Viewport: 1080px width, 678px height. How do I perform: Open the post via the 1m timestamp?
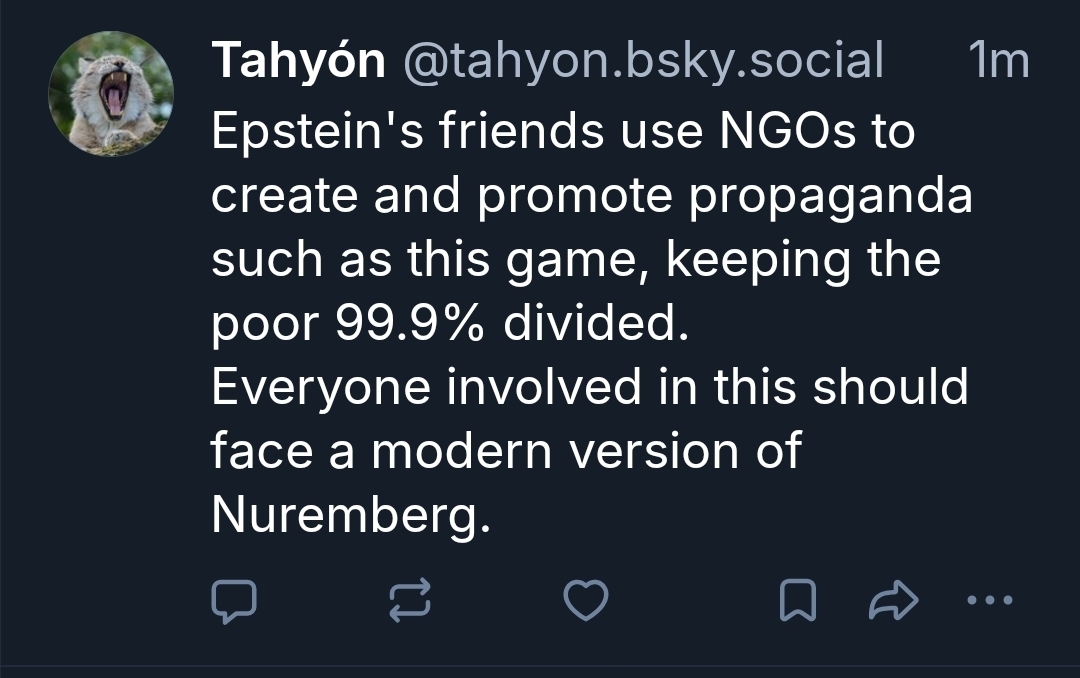click(x=998, y=62)
